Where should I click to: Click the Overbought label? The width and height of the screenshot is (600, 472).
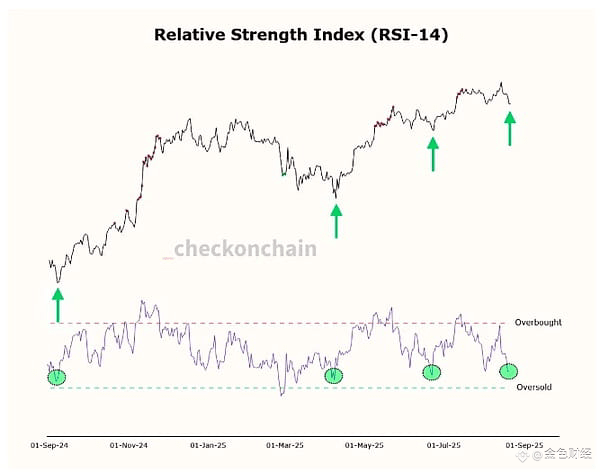click(x=538, y=322)
